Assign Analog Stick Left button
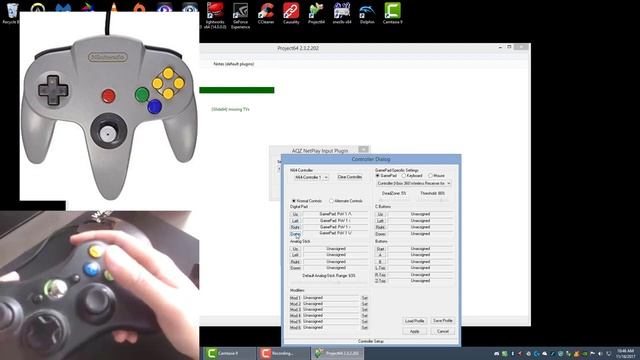 pos(296,255)
